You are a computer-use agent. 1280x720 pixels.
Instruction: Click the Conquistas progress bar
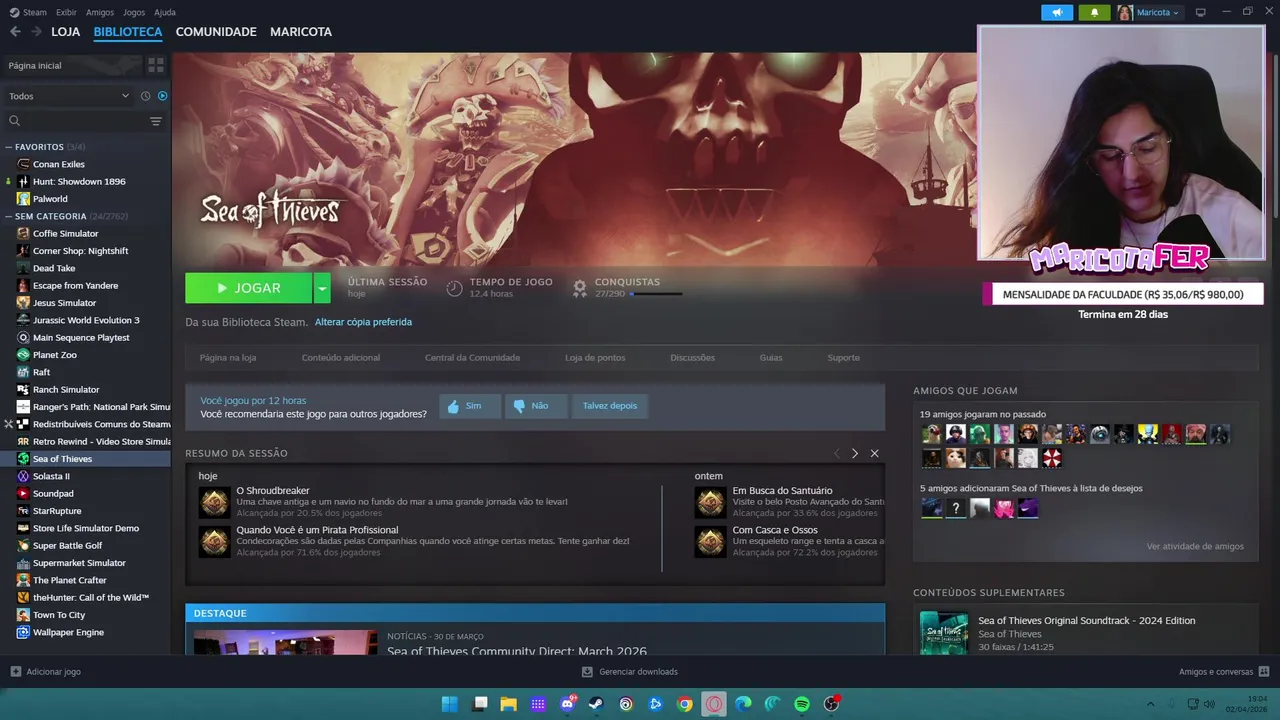point(656,294)
